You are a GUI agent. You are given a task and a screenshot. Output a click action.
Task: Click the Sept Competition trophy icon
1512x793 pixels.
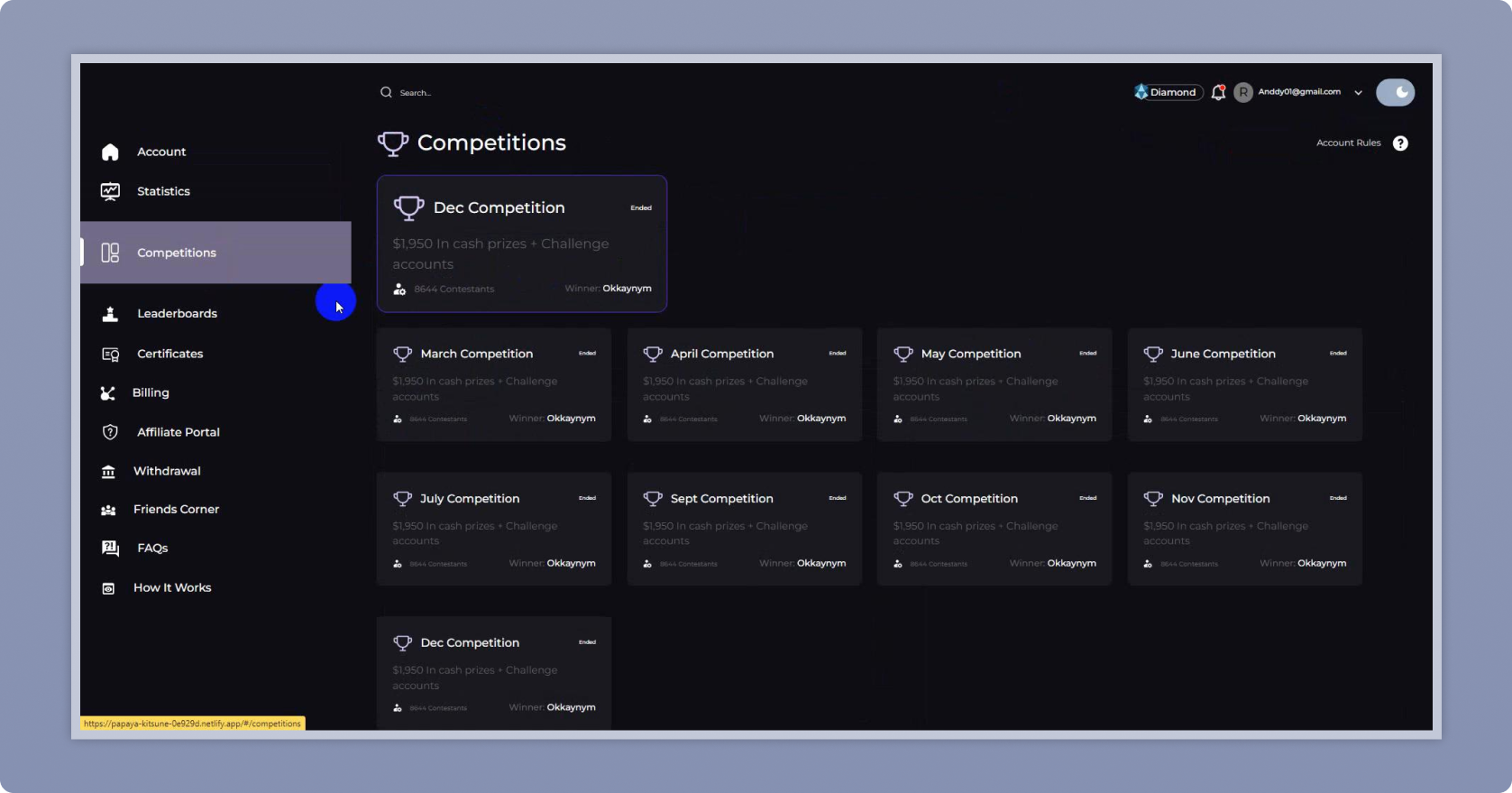(x=653, y=499)
